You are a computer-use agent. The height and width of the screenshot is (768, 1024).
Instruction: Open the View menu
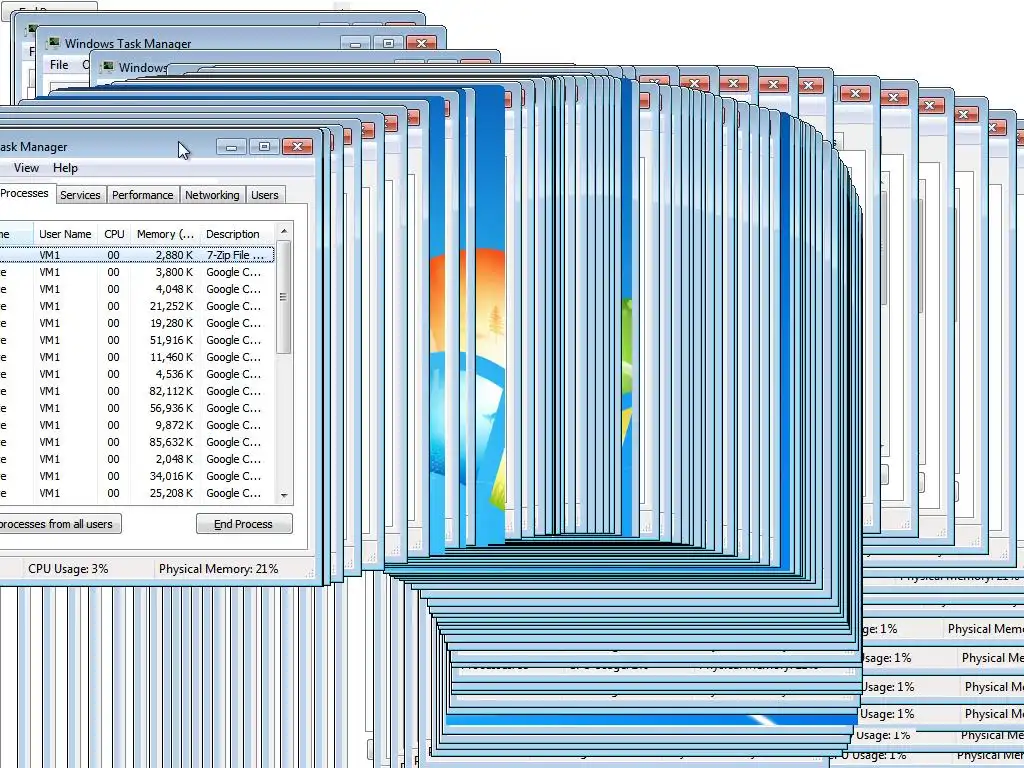pyautogui.click(x=26, y=168)
